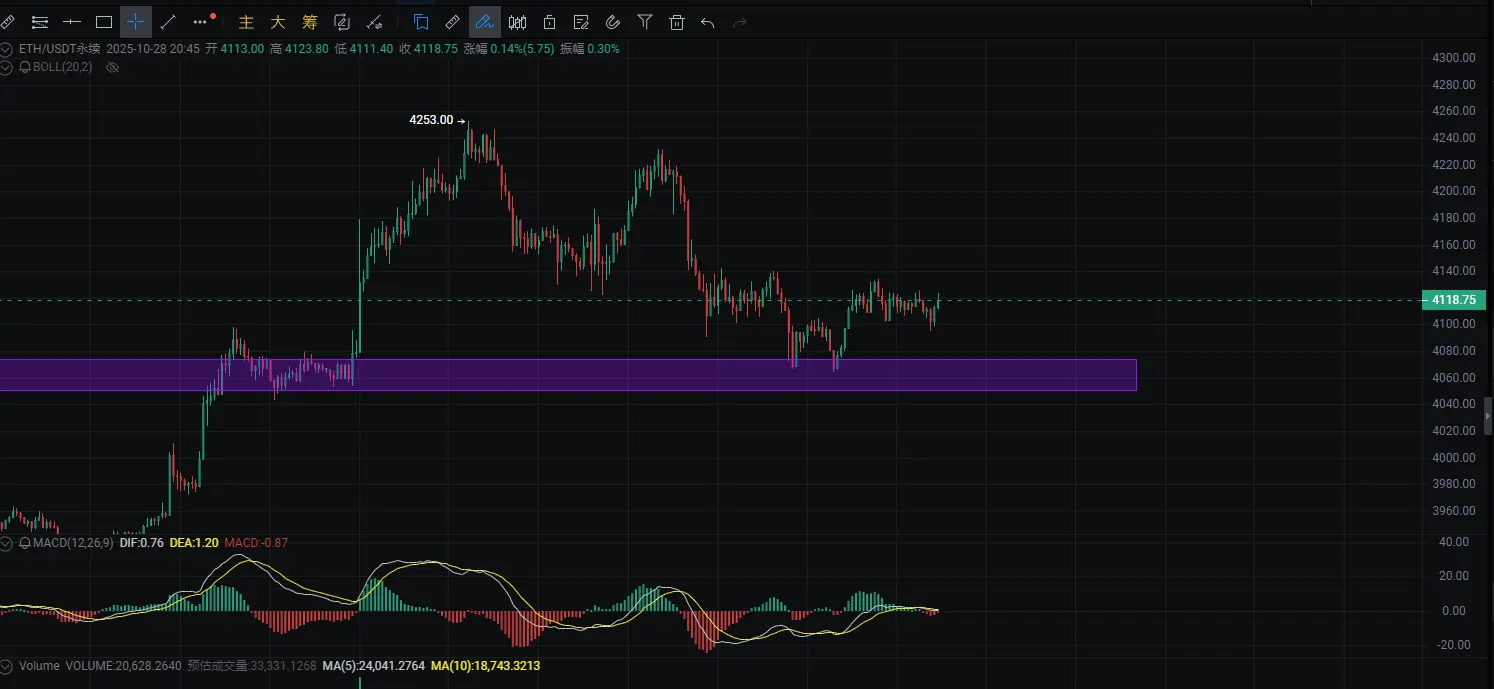Click the small expand arrow on right edge

1488,415
